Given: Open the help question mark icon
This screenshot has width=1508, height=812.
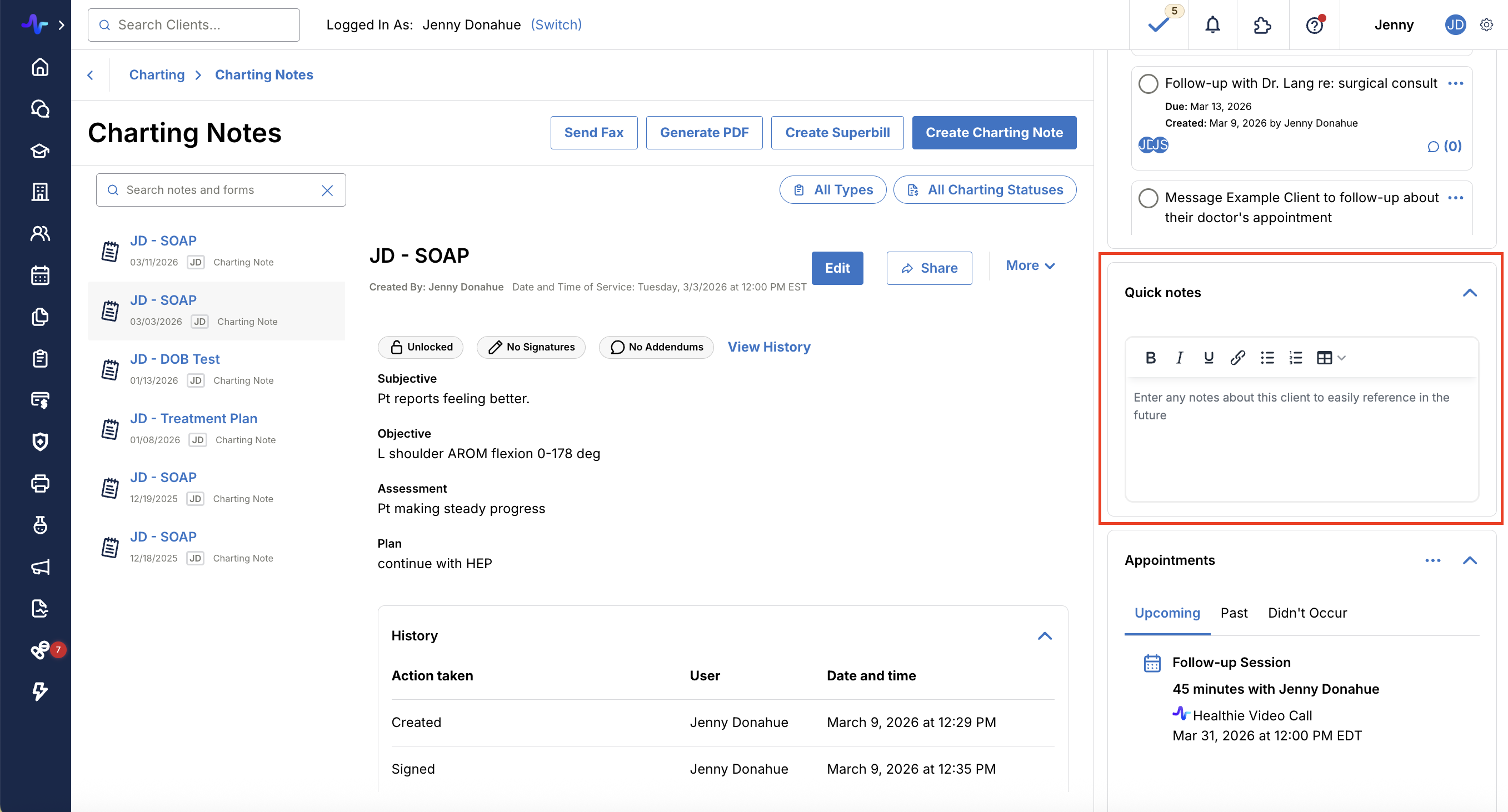Looking at the screenshot, I should (1314, 25).
